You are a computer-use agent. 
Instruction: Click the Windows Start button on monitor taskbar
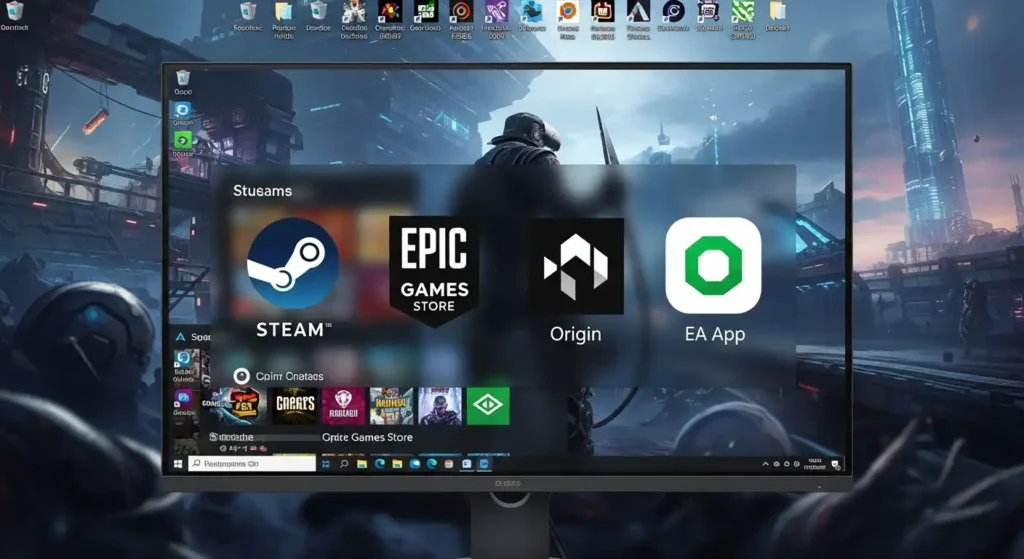point(178,464)
